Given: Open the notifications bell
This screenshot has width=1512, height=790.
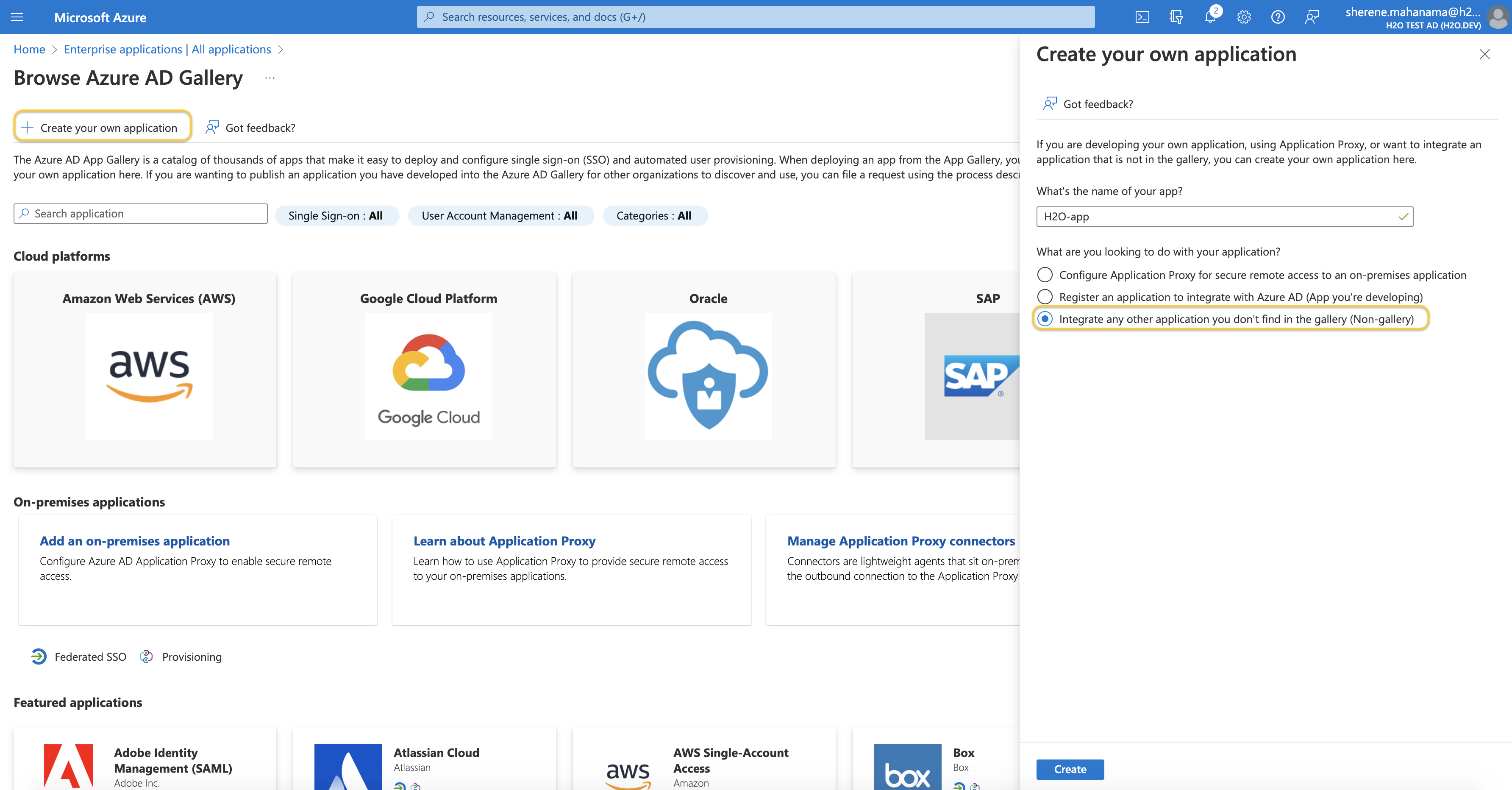Looking at the screenshot, I should pos(1210,17).
